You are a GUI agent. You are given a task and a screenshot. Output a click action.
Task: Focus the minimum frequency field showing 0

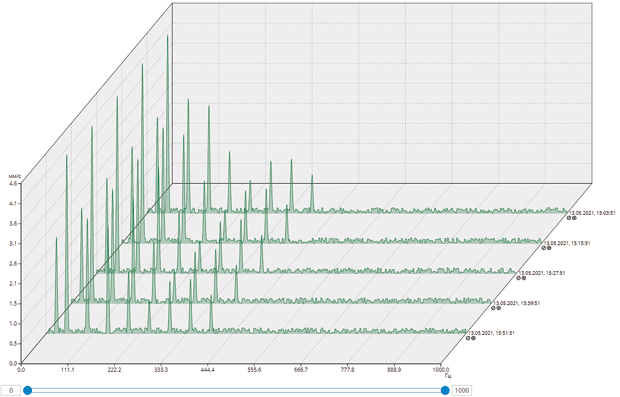click(11, 391)
